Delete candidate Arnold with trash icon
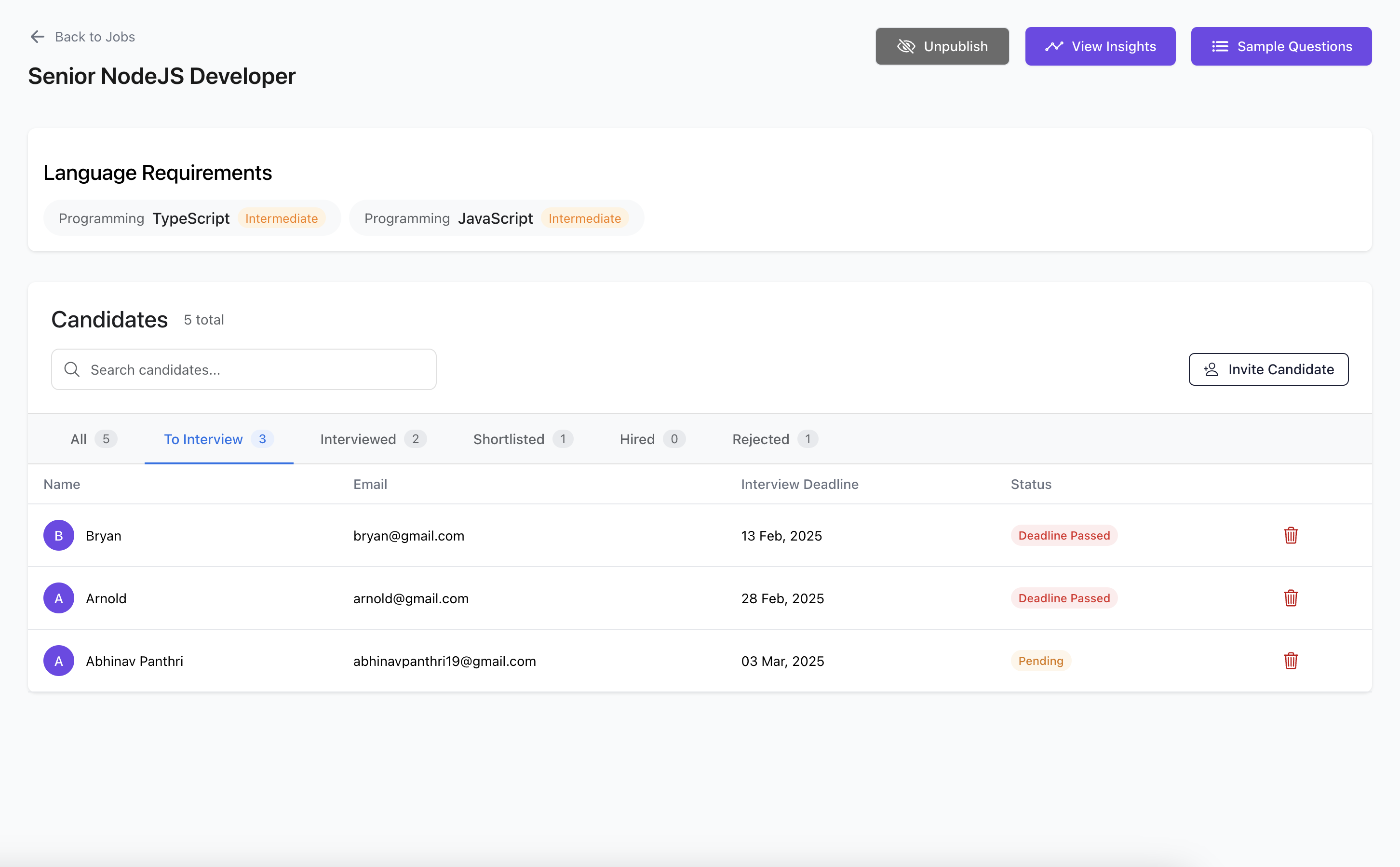The width and height of the screenshot is (1400, 867). pos(1291,598)
